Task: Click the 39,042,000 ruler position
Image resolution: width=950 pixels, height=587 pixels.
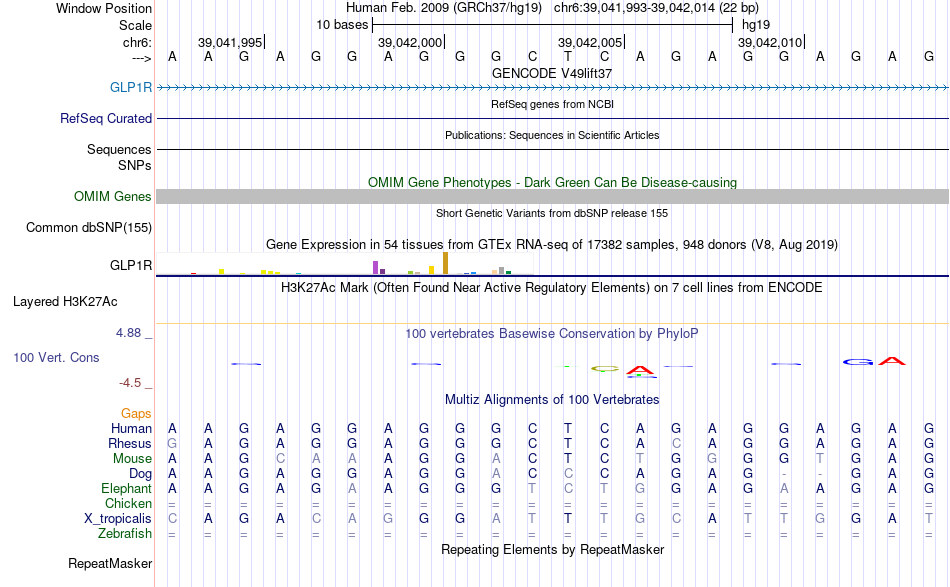Action: click(410, 42)
